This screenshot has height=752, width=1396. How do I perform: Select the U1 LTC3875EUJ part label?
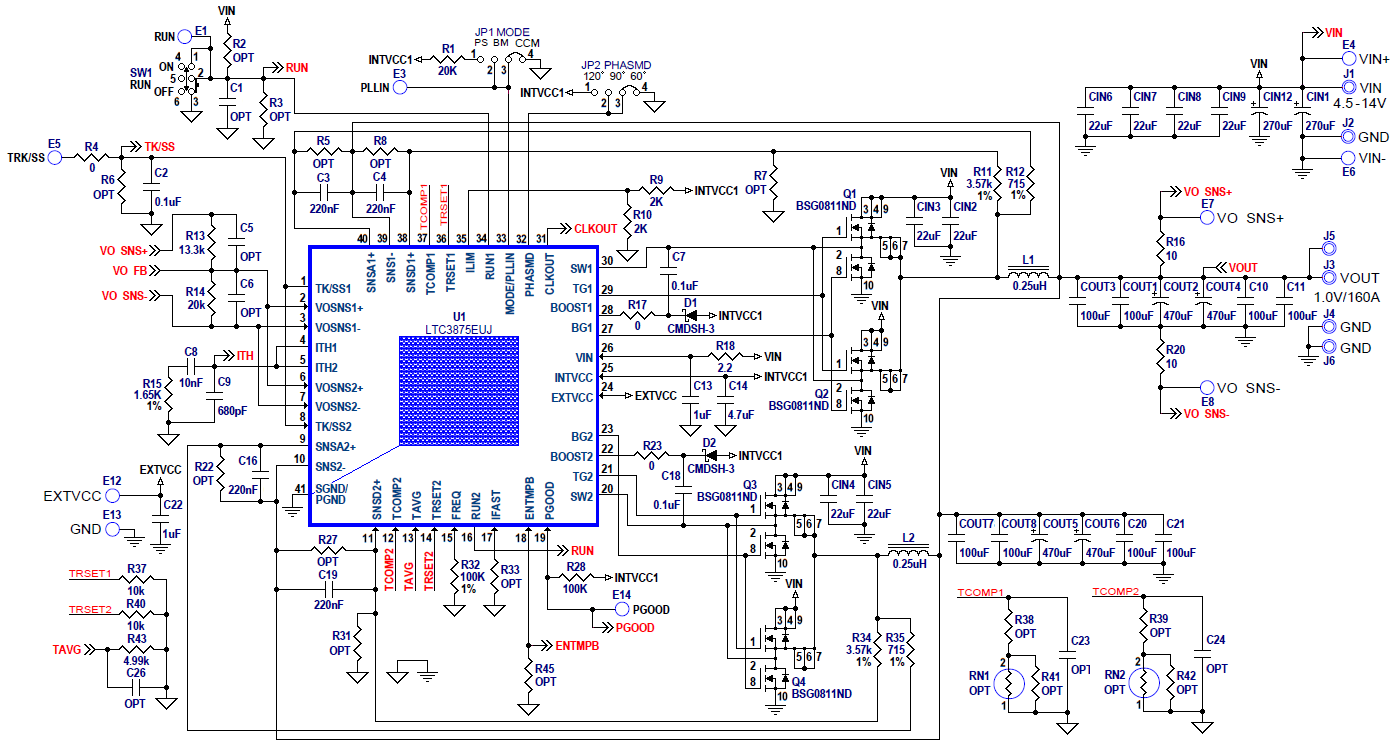click(x=458, y=328)
